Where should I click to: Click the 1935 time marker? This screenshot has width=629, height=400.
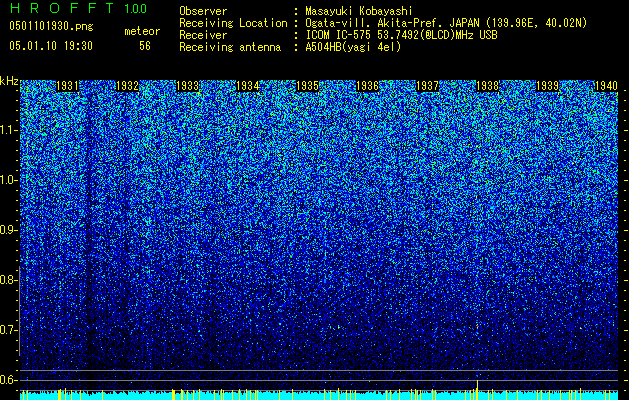(308, 86)
